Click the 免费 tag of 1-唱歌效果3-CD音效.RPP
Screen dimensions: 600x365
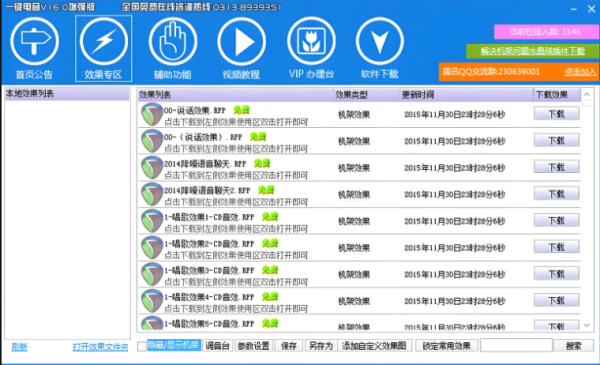(270, 270)
